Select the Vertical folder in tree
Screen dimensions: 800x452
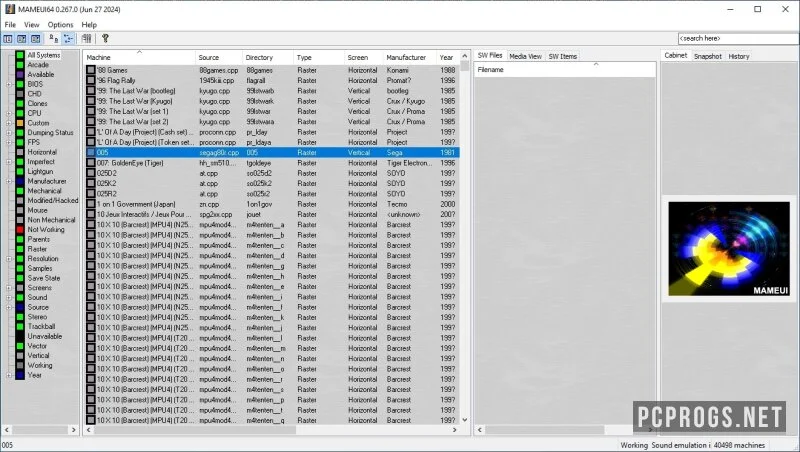pos(38,356)
